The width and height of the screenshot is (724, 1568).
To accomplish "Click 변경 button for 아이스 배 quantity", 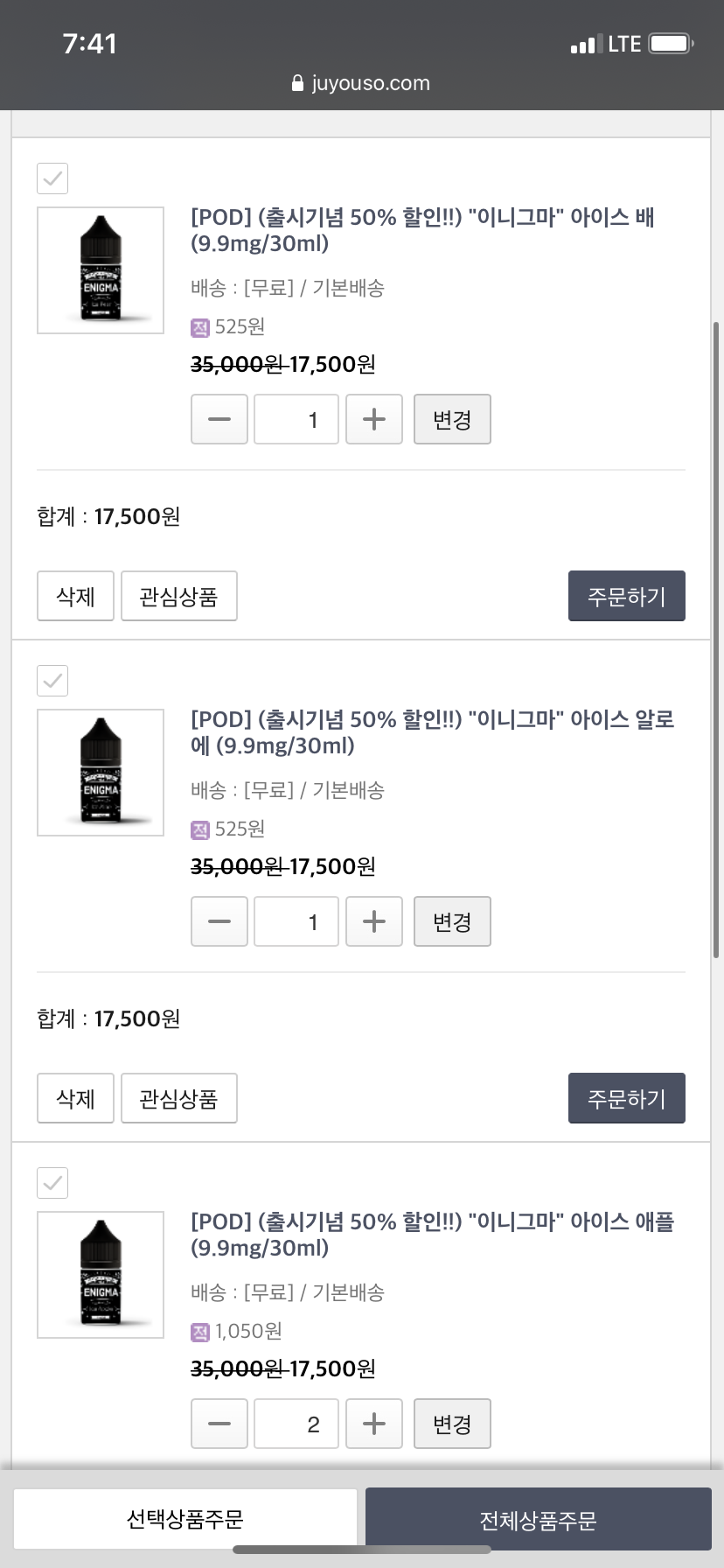I will click(452, 419).
